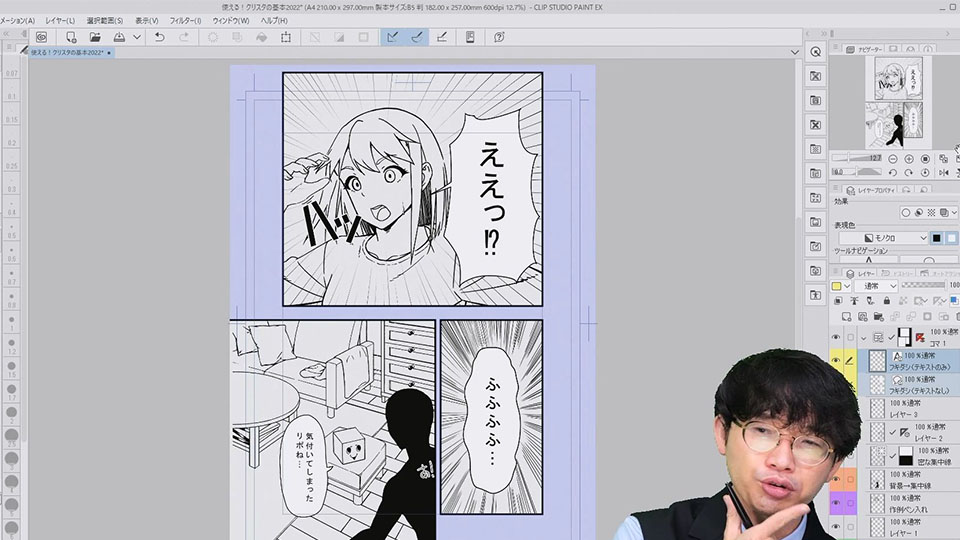The height and width of the screenshot is (540, 960).
Task: Open a file with the folder icon
Action: click(x=95, y=37)
